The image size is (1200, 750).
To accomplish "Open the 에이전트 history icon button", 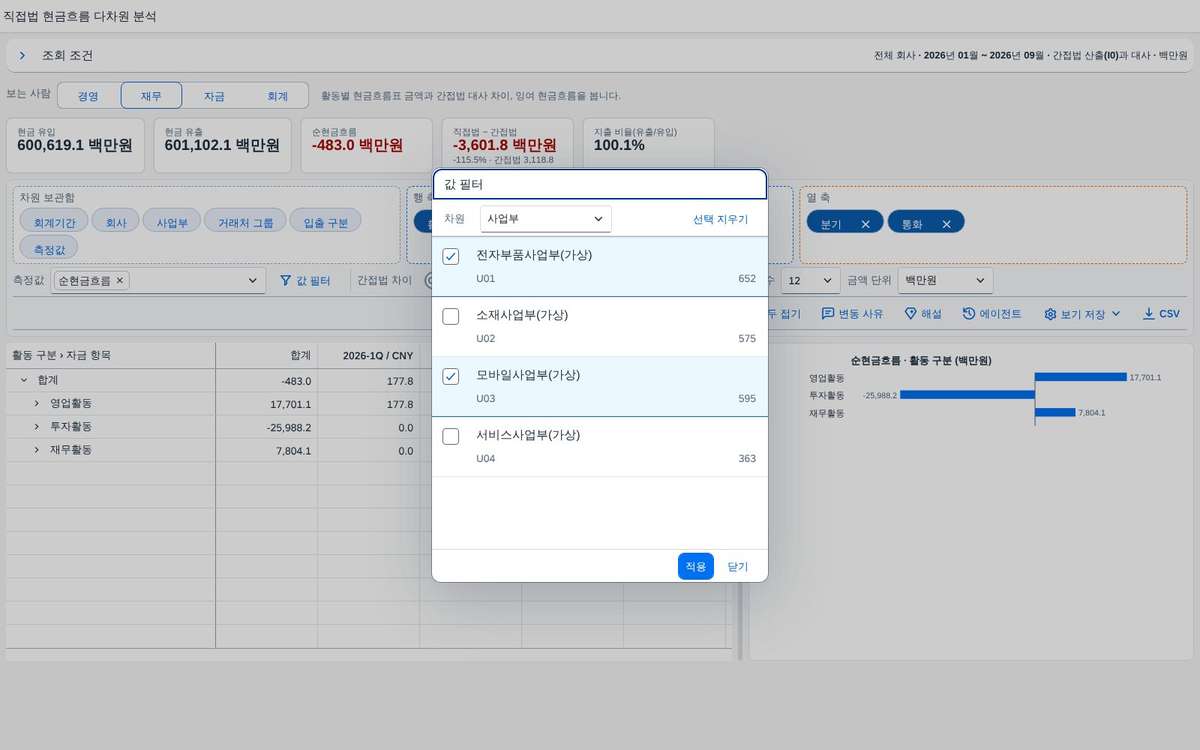I will tap(992, 314).
